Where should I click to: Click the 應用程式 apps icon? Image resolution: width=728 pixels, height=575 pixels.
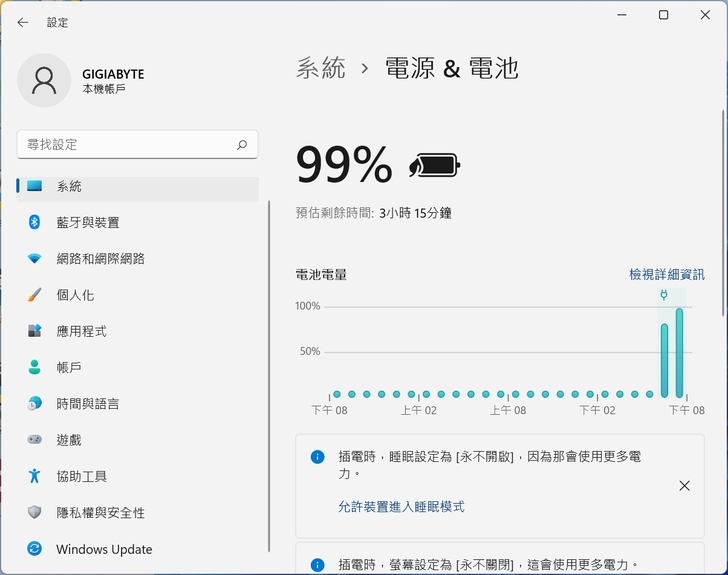pyautogui.click(x=35, y=331)
